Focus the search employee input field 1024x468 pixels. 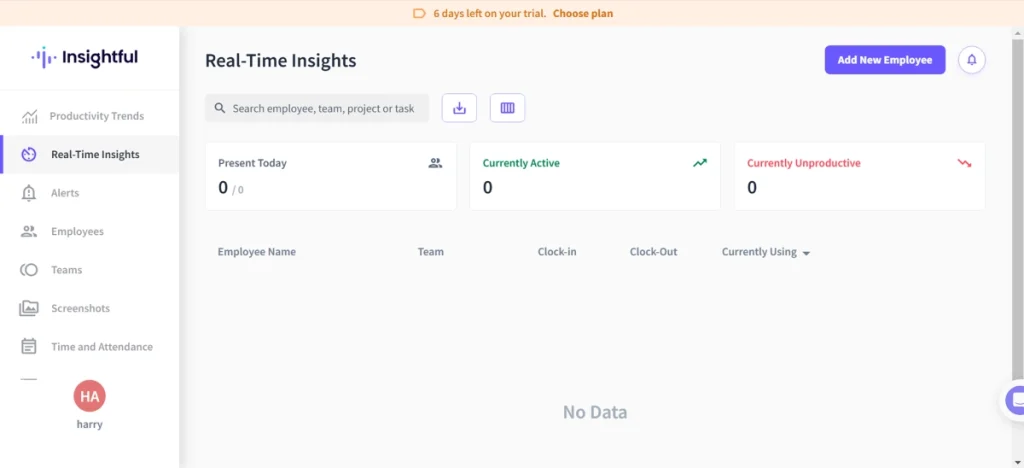[x=317, y=108]
